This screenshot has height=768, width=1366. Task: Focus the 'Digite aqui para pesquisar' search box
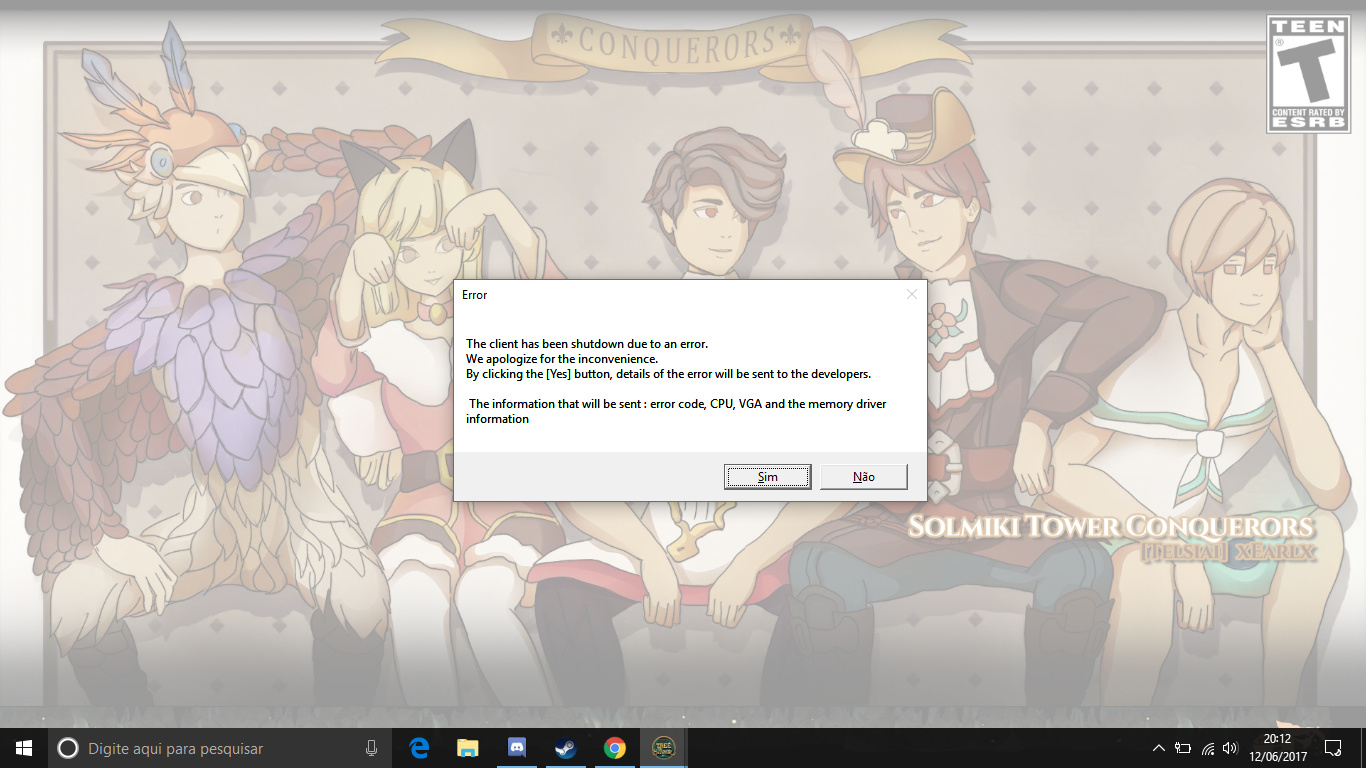click(x=200, y=748)
